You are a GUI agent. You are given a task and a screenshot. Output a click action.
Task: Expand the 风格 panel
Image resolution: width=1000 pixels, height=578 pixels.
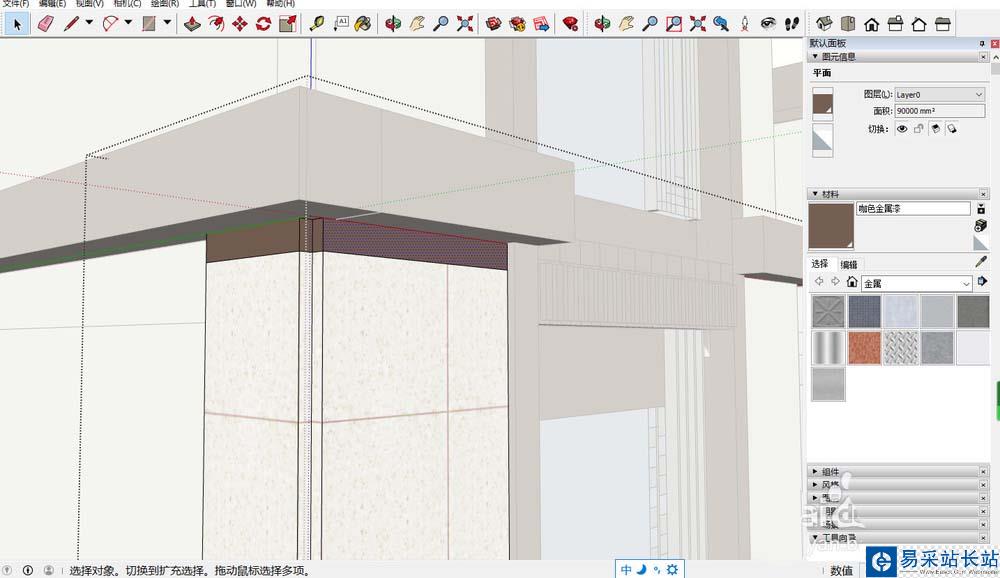coord(815,485)
